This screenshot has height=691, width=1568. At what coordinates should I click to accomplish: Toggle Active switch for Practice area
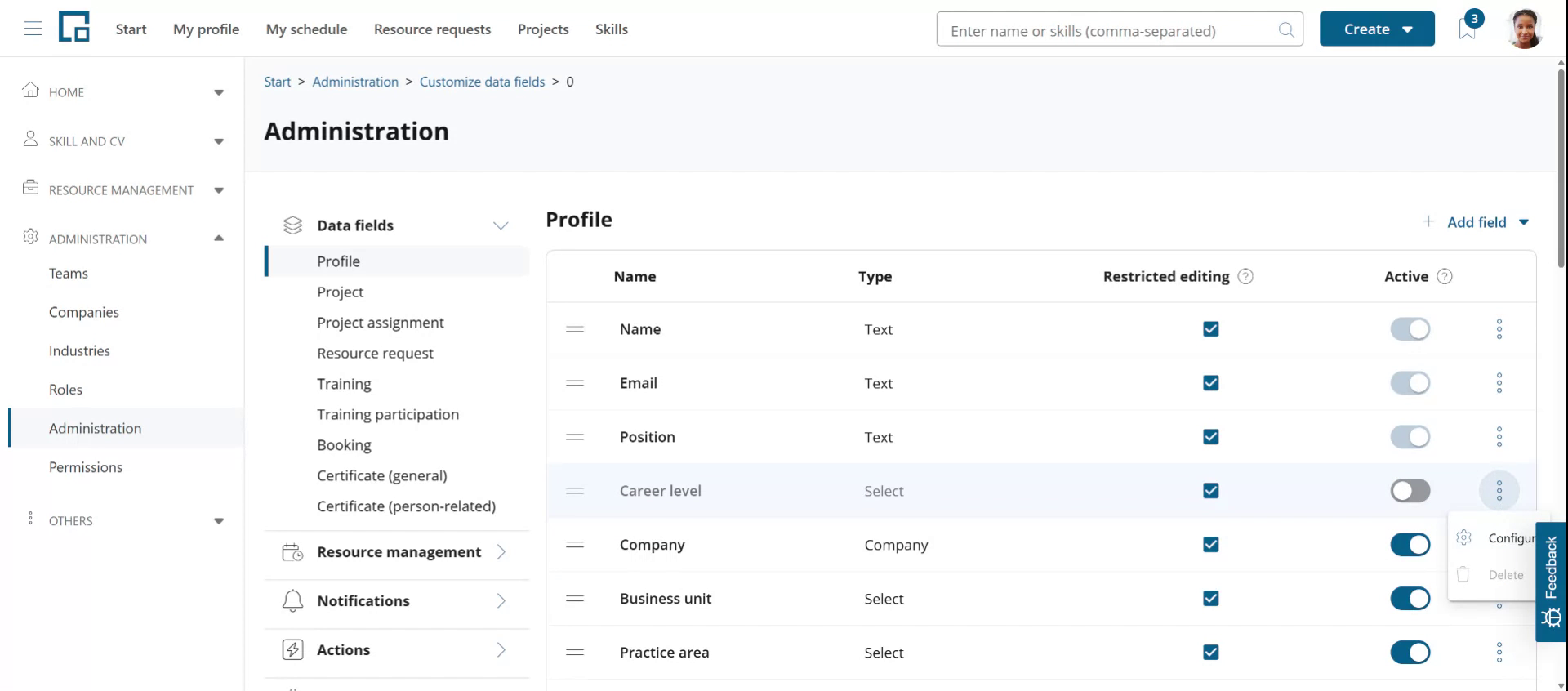1410,653
